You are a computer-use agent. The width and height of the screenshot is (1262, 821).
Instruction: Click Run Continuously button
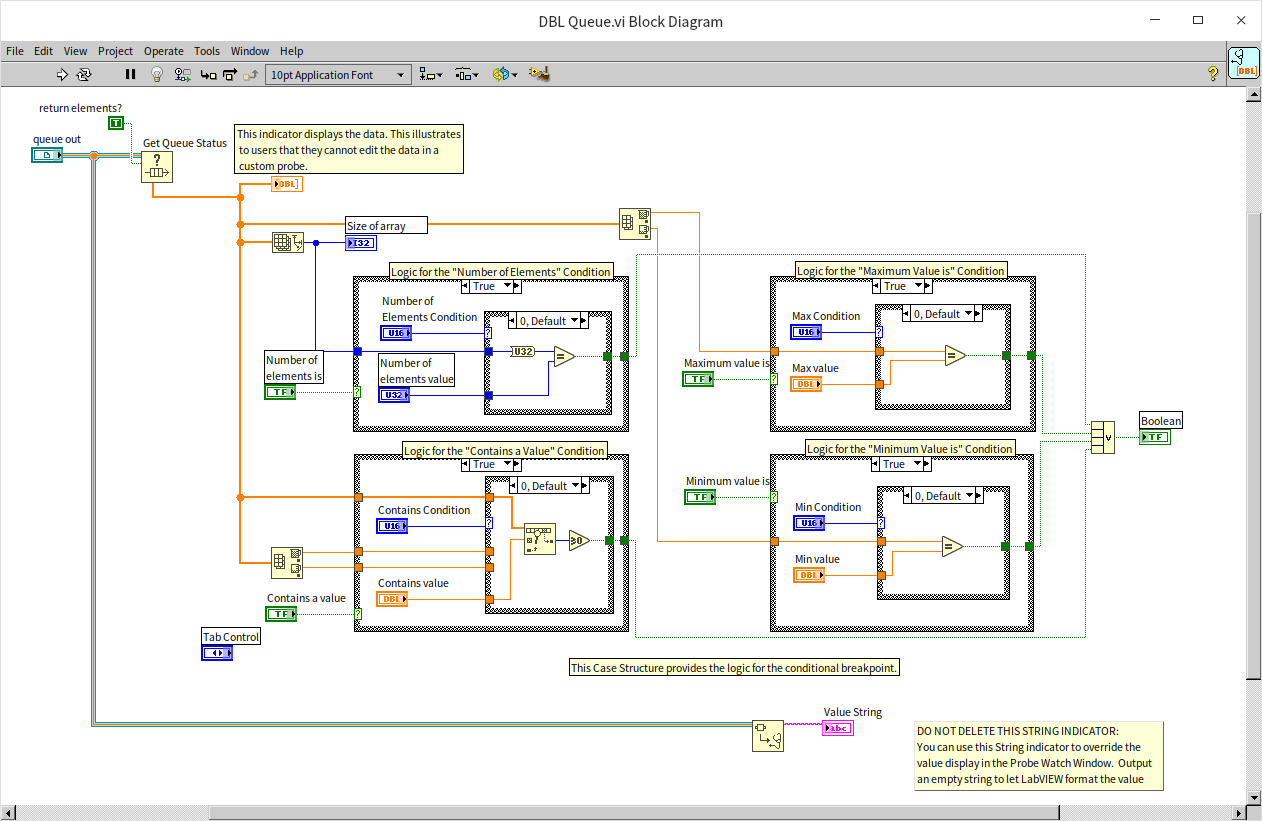[x=85, y=75]
